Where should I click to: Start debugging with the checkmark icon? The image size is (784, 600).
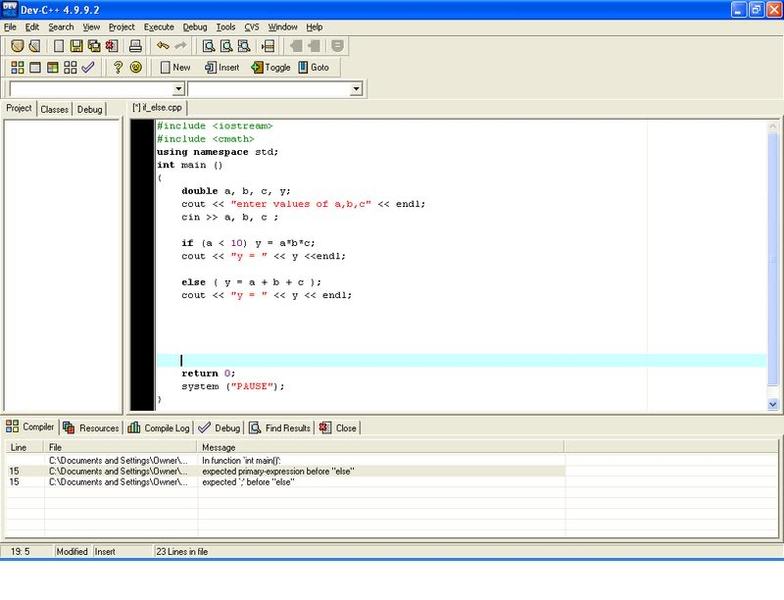(88, 67)
